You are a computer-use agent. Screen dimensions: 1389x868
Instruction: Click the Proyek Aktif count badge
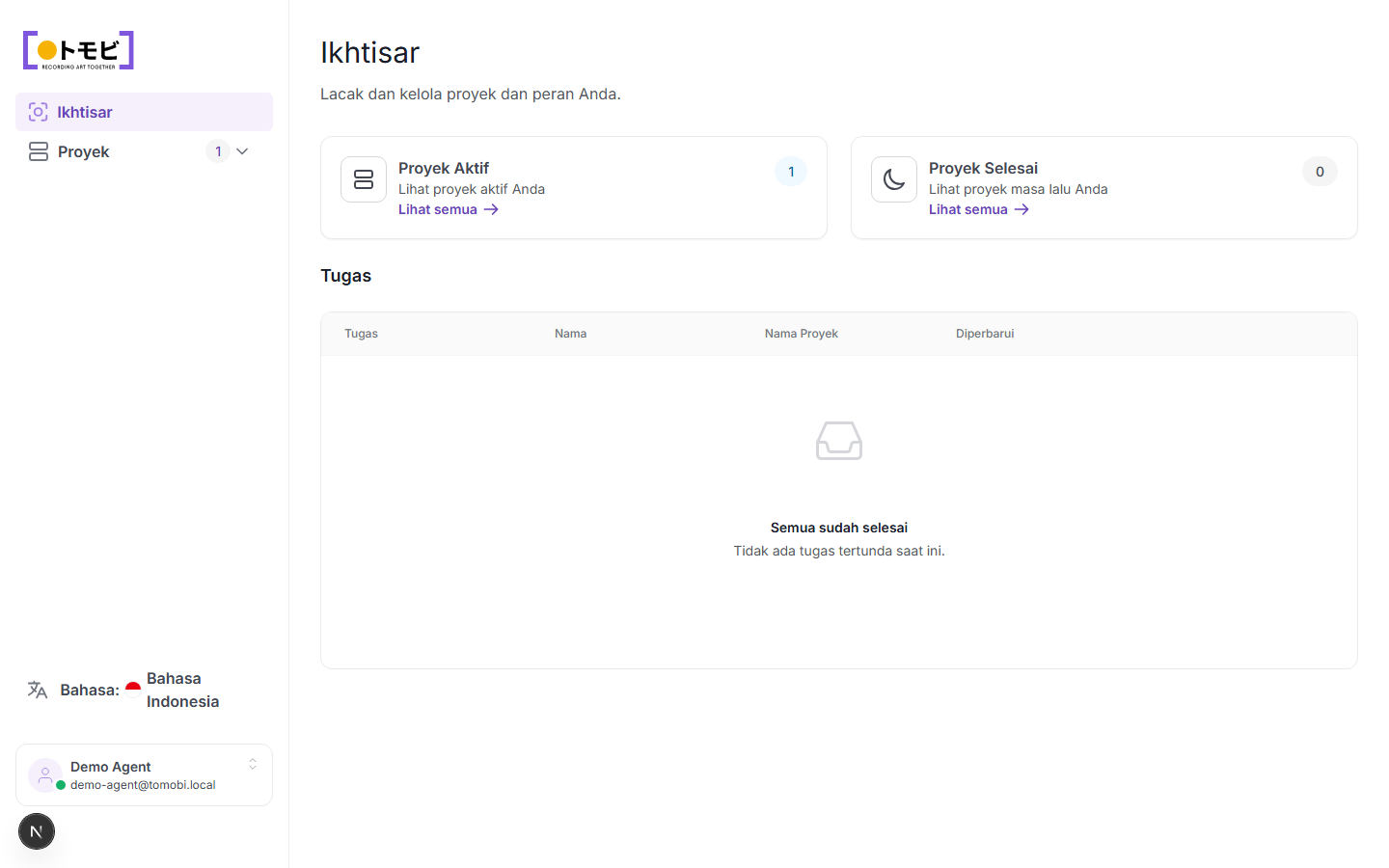(x=791, y=172)
